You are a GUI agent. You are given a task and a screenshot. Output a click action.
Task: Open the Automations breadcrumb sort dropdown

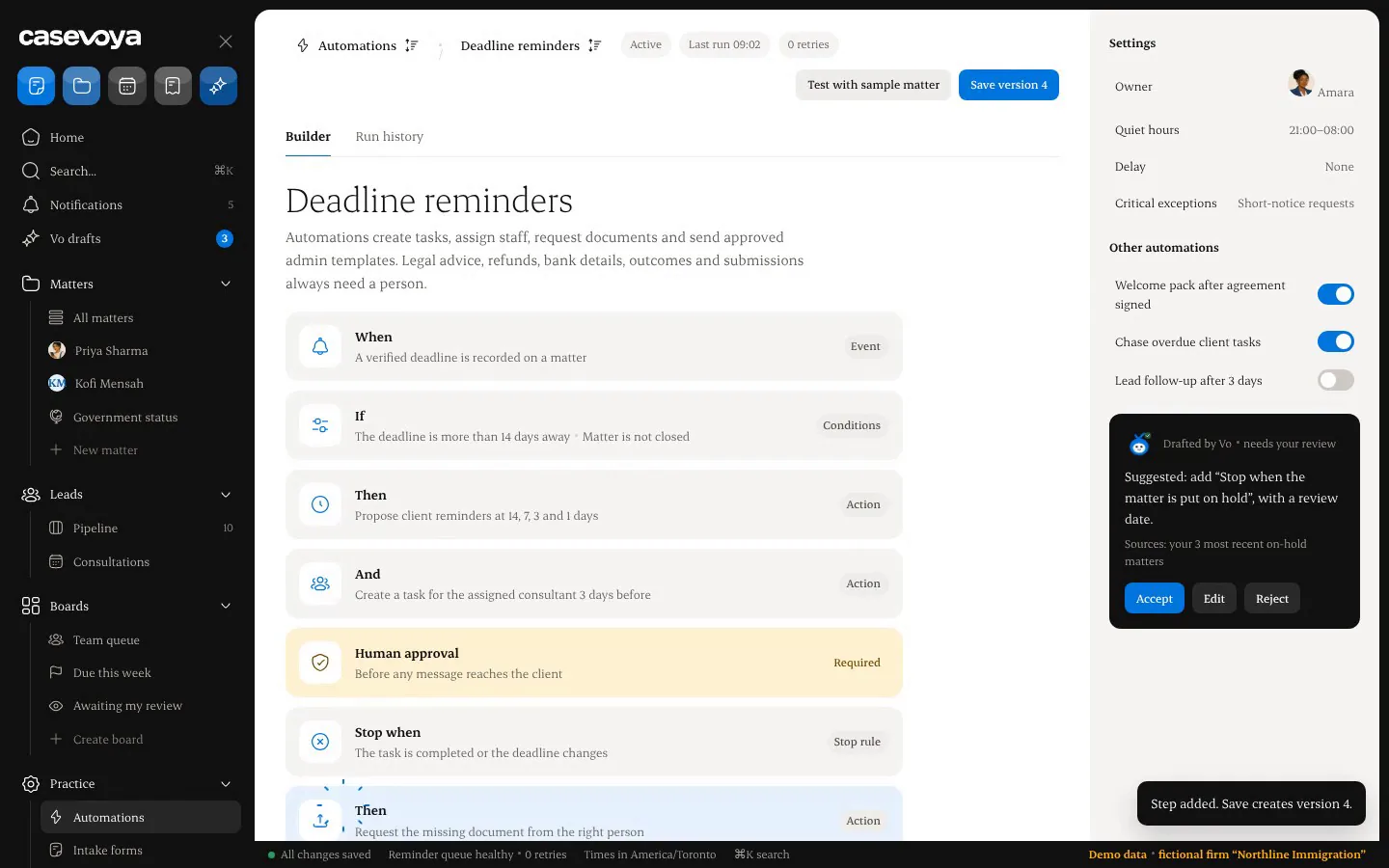[411, 45]
